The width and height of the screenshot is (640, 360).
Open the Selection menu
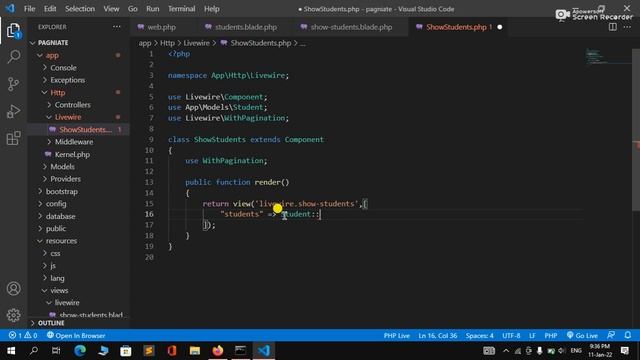(80, 9)
